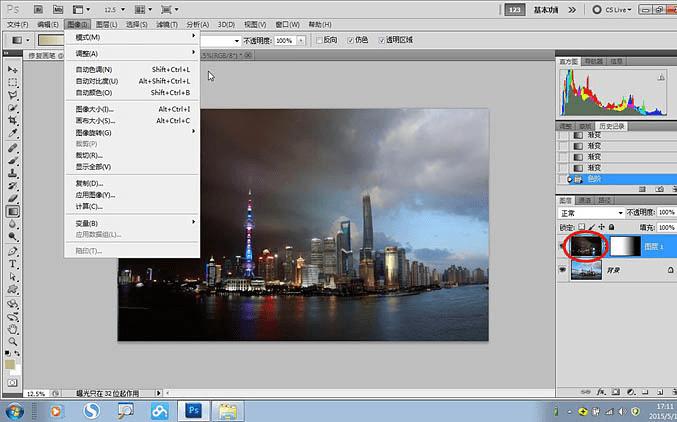This screenshot has height=422, width=677.
Task: Select the Polygonal Lasso tool
Action: tap(13, 95)
